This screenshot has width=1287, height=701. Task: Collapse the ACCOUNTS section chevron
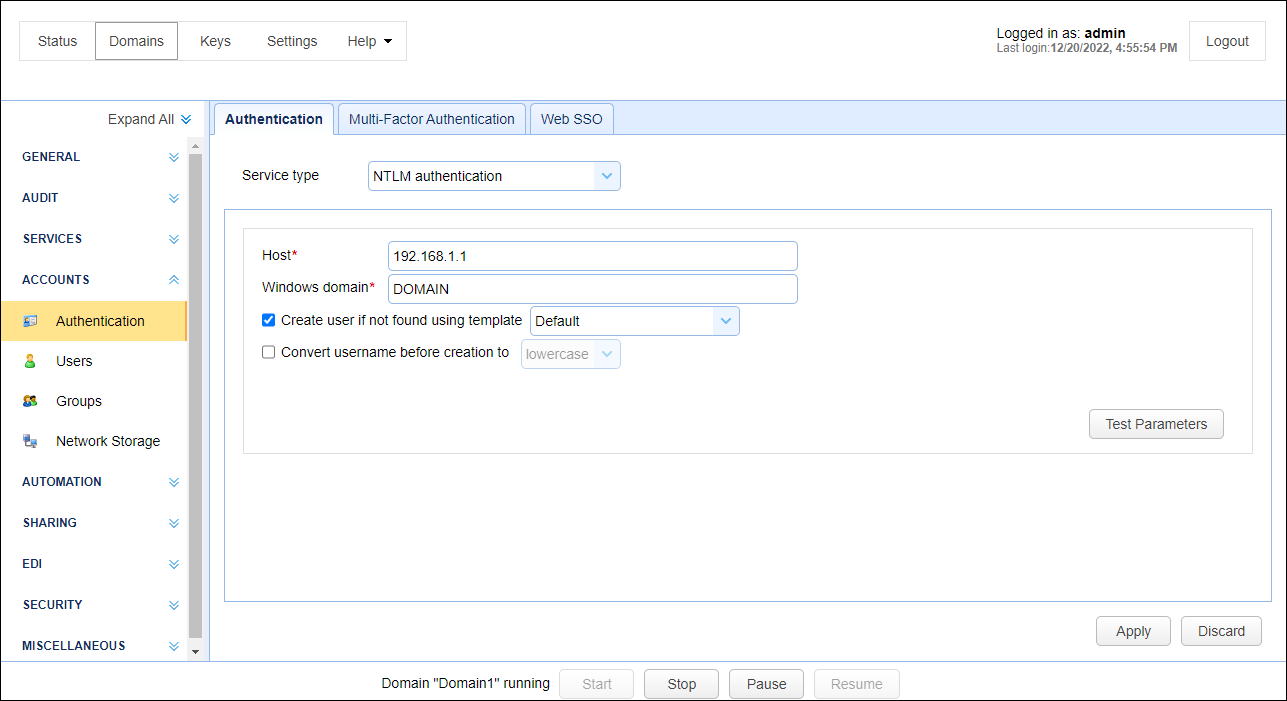[x=174, y=280]
